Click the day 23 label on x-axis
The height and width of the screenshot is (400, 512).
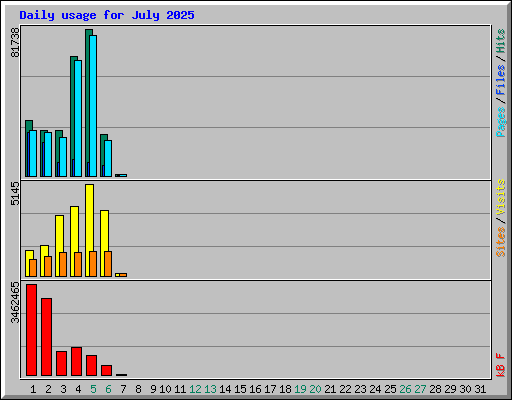coord(360,389)
